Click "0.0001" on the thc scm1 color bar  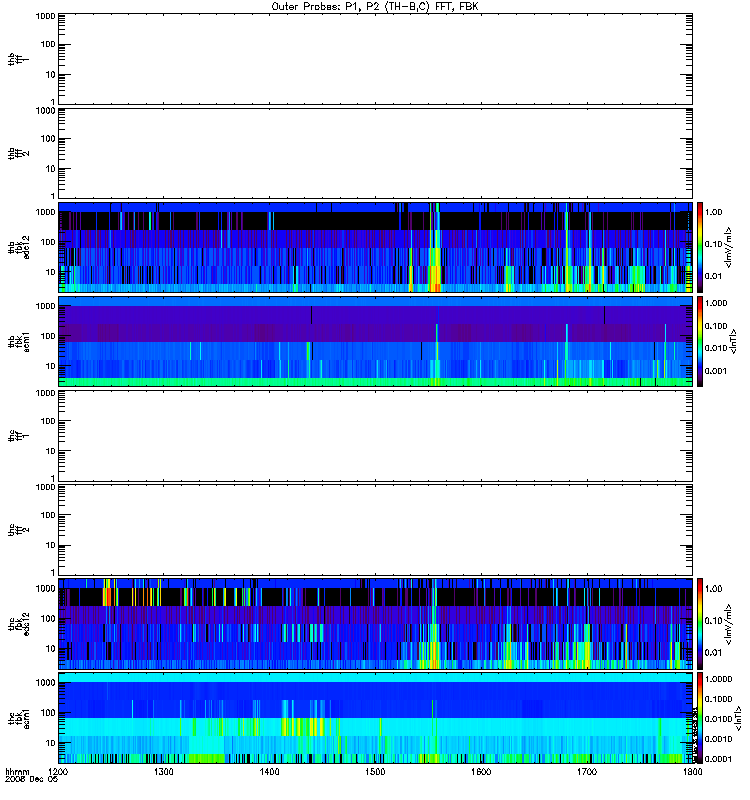(718, 759)
